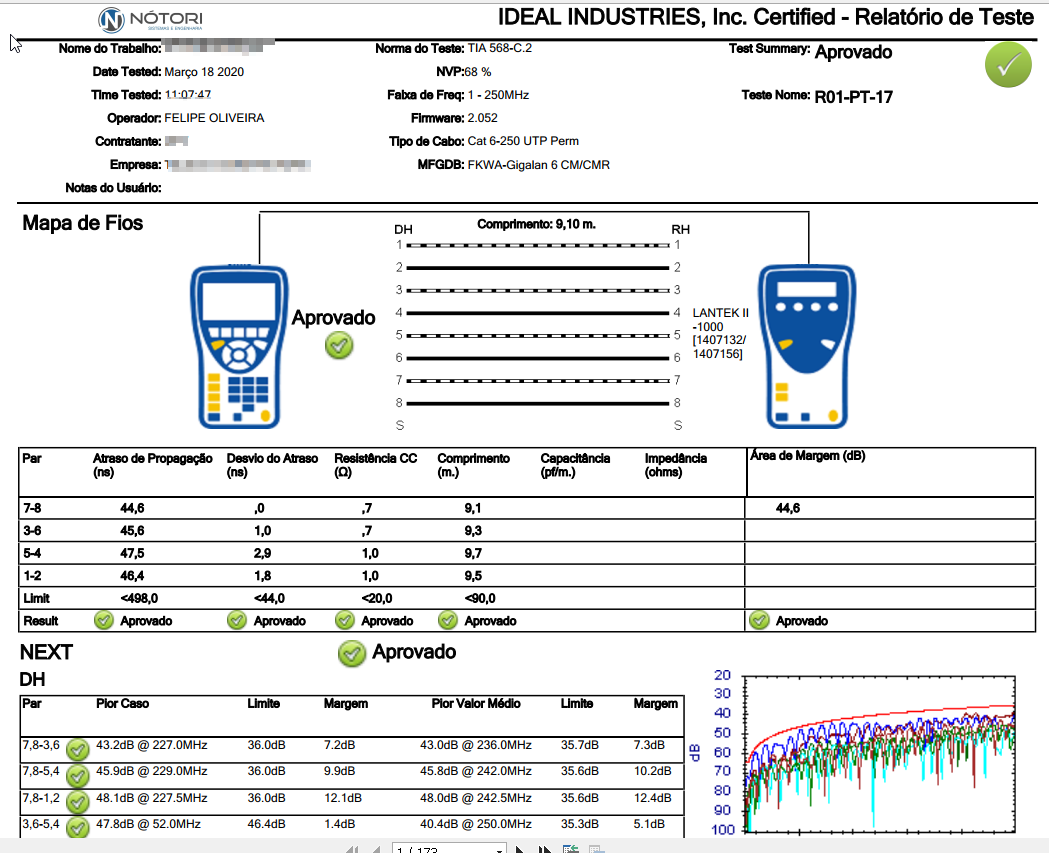Click margin area value 44,6

coord(787,508)
